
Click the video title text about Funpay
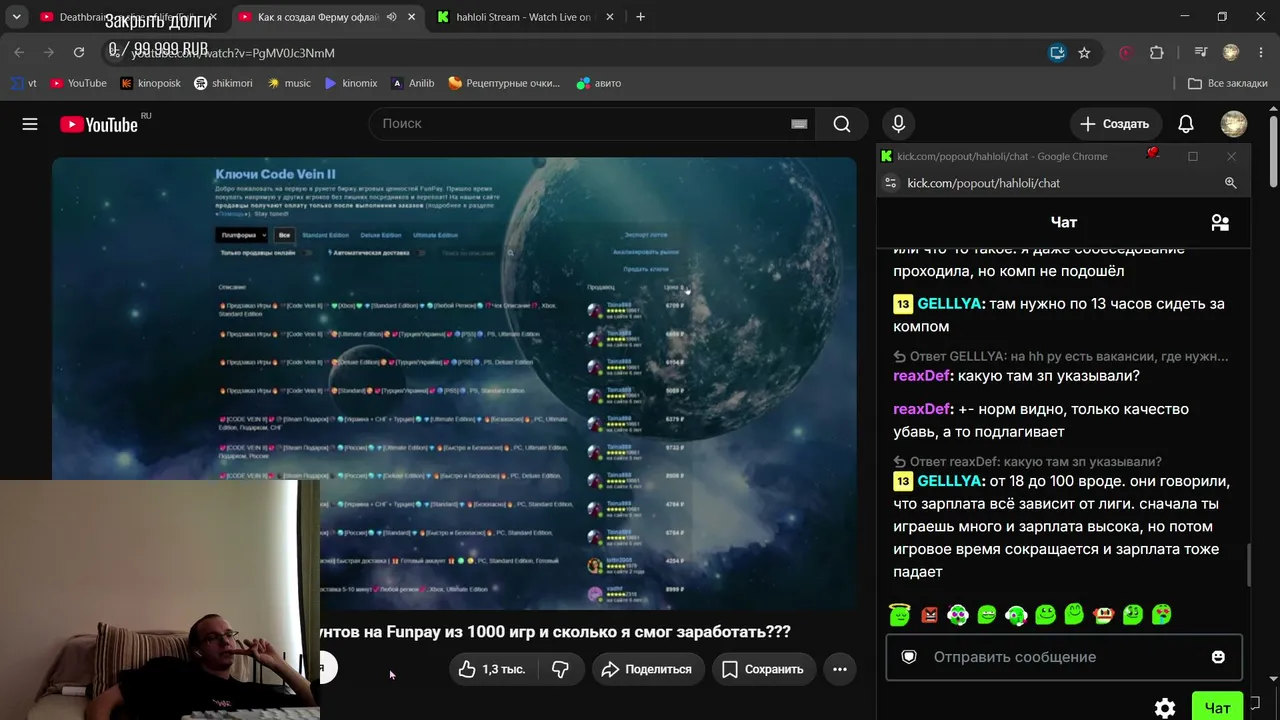(x=555, y=632)
